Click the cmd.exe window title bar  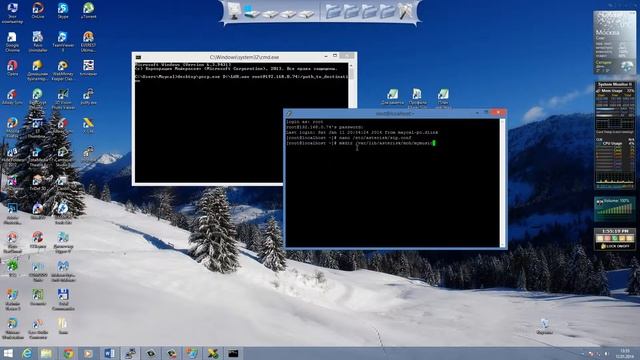pos(244,57)
